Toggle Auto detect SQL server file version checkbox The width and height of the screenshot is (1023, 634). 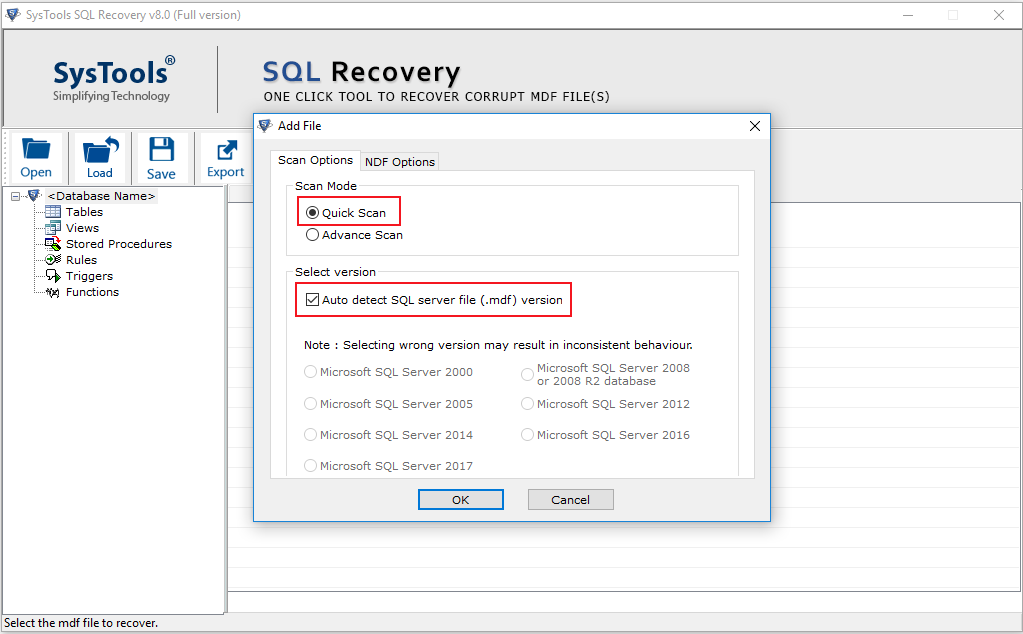pos(313,300)
